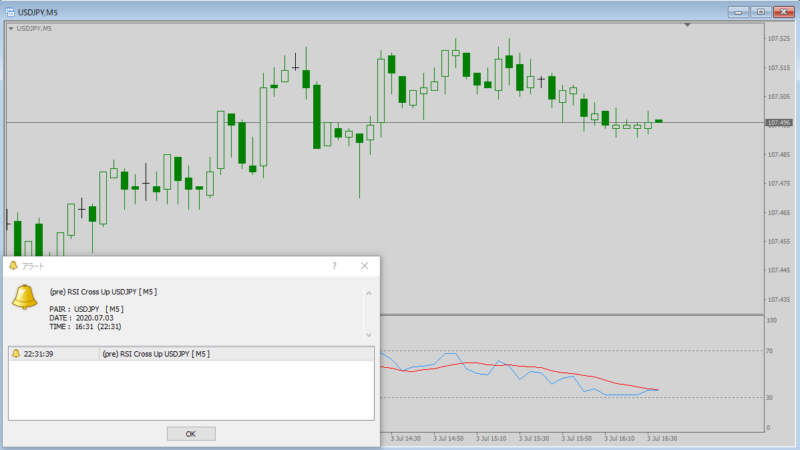Open the USDJPY,M5 chart label dropdown arrow
The height and width of the screenshot is (450, 800).
pos(11,29)
